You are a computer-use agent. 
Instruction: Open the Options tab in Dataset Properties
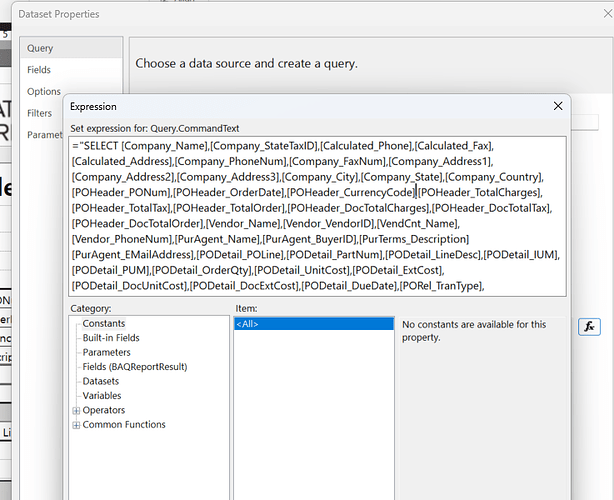click(x=44, y=92)
